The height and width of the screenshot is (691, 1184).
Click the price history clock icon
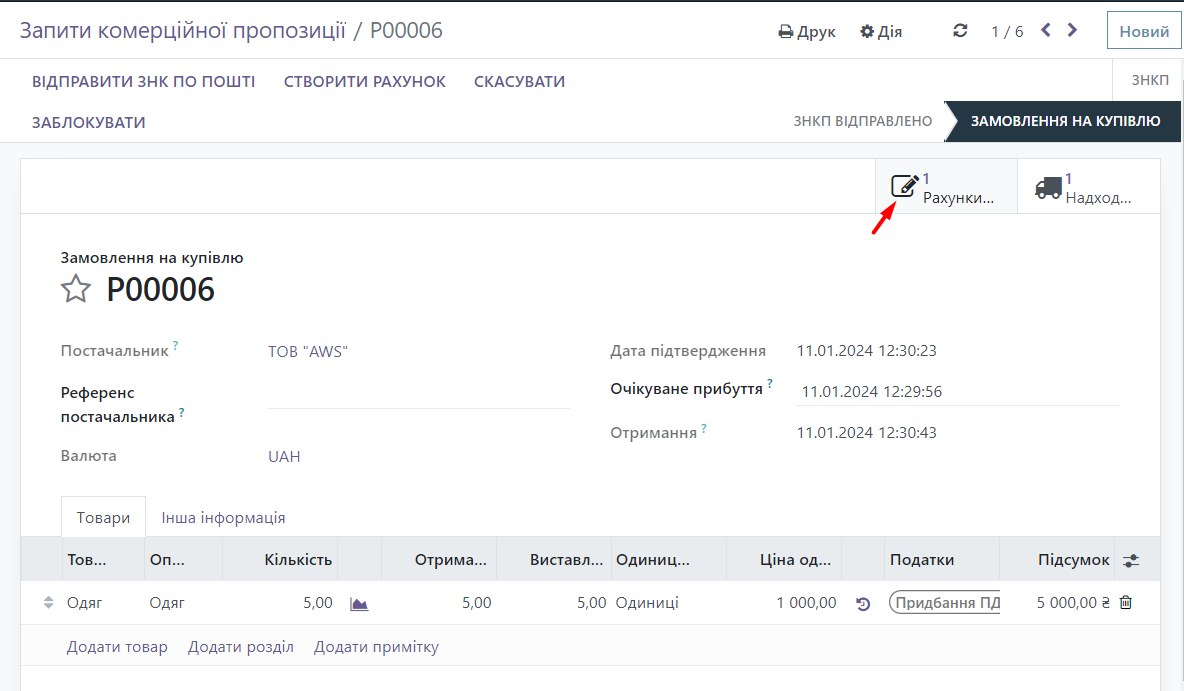click(x=863, y=604)
